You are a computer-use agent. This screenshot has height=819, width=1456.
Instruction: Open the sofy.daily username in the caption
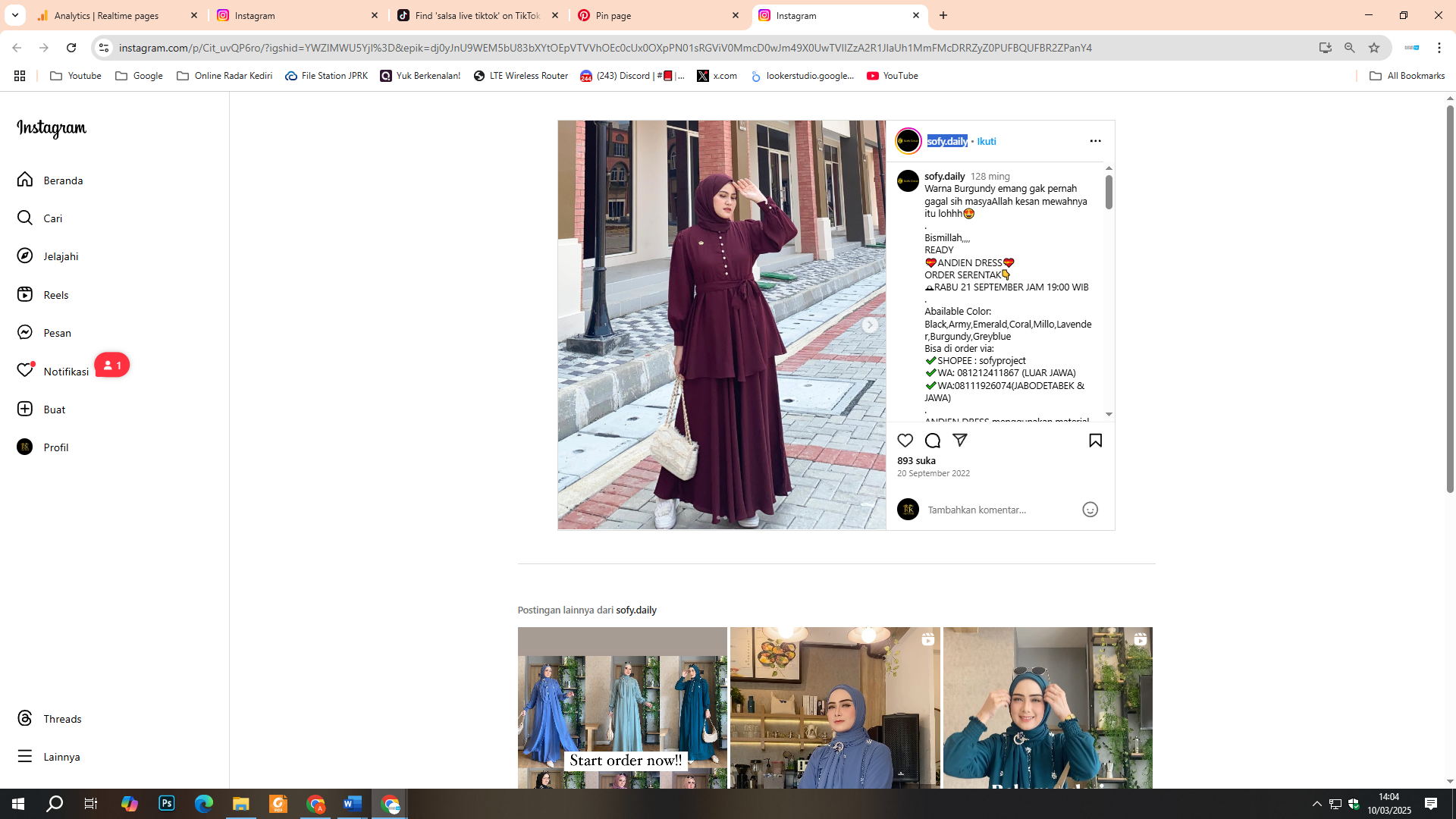(945, 176)
